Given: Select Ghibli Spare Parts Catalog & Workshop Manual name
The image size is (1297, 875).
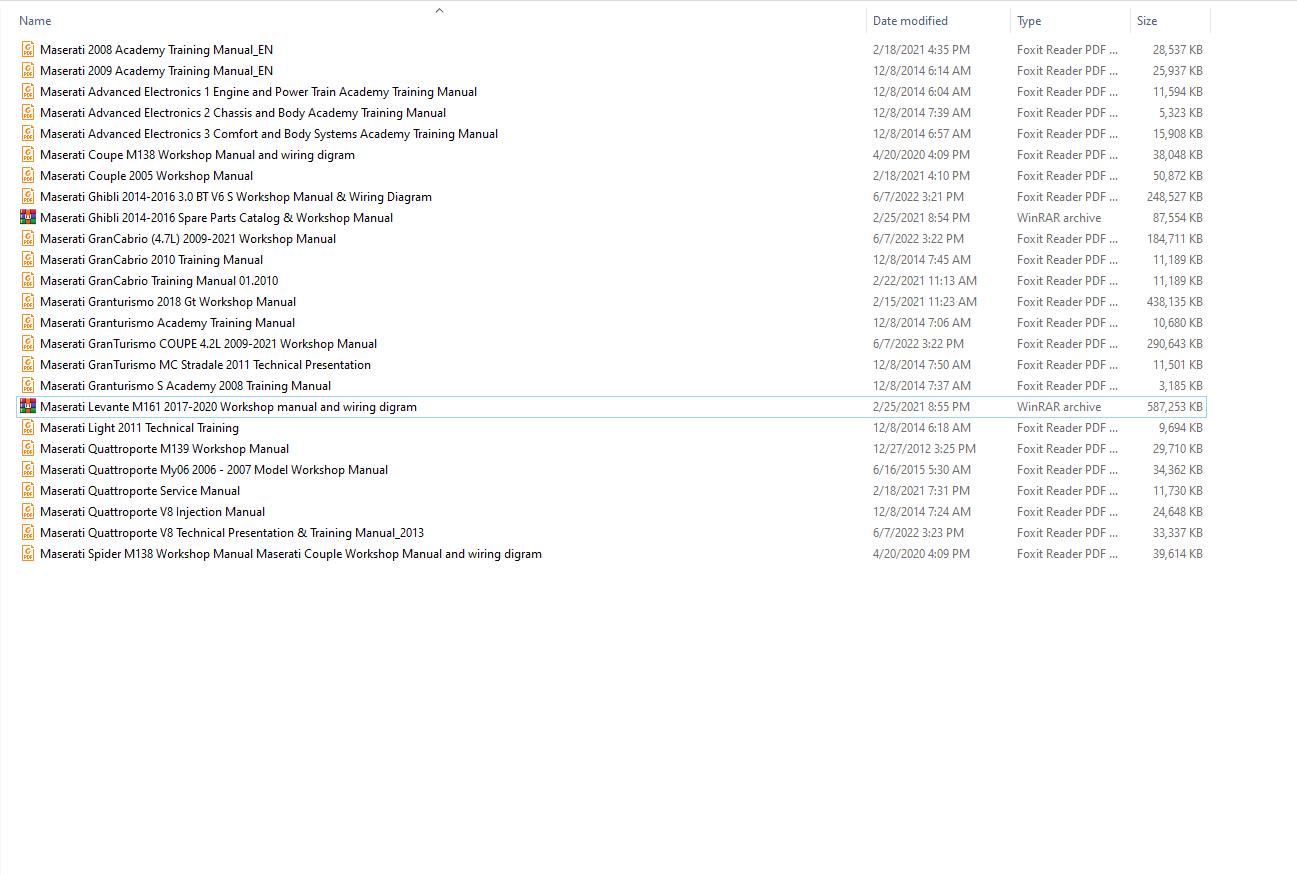Looking at the screenshot, I should (216, 217).
